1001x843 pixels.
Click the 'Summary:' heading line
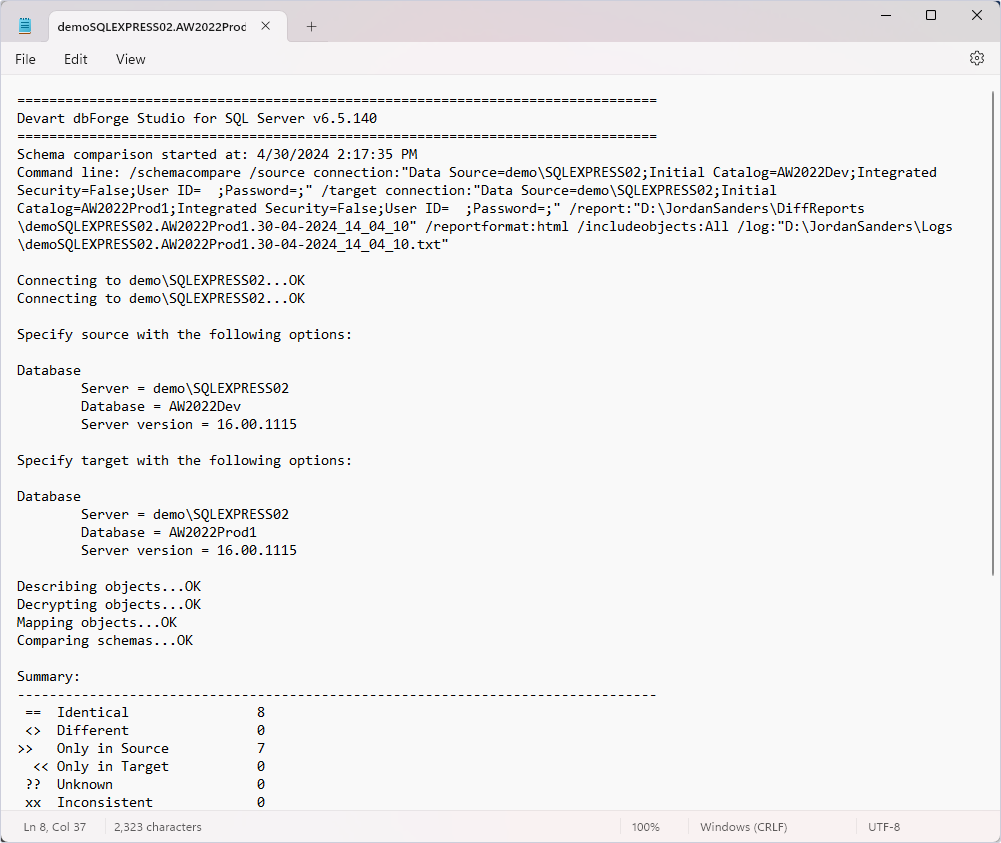(x=49, y=676)
